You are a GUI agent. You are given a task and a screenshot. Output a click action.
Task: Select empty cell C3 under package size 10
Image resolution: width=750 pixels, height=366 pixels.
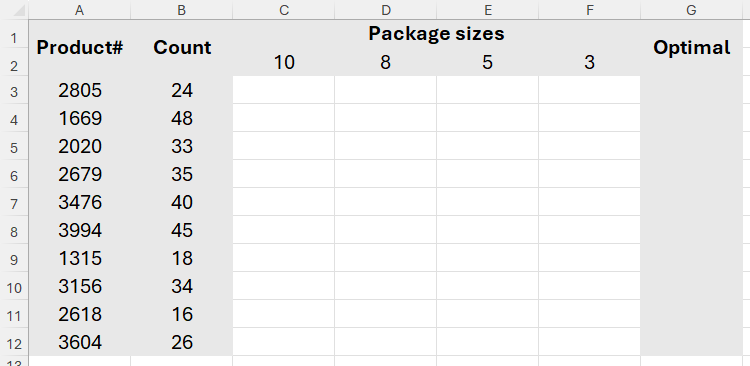[284, 90]
